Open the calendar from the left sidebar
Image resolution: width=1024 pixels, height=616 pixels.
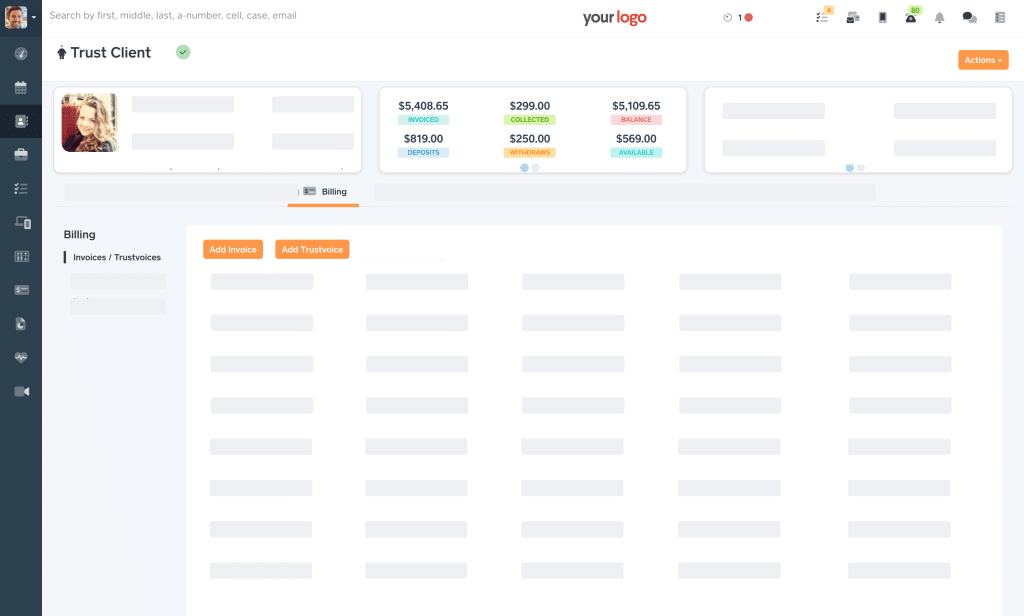[21, 87]
